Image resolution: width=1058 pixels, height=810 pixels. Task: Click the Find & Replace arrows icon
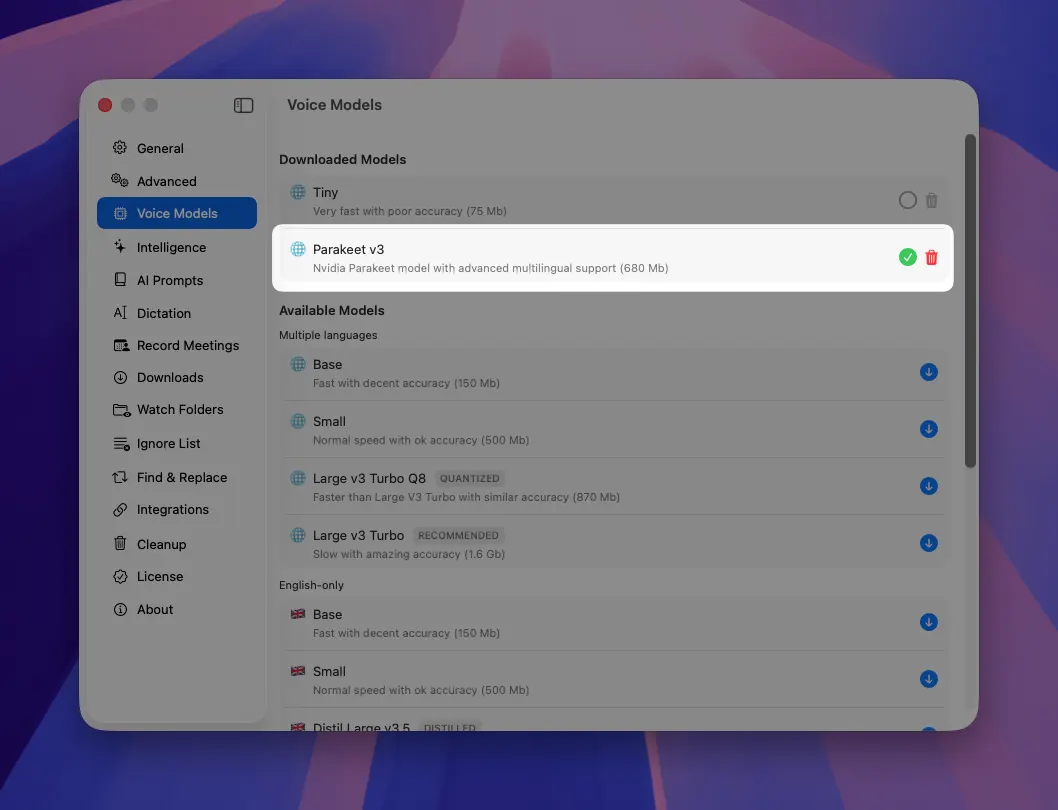pos(120,477)
